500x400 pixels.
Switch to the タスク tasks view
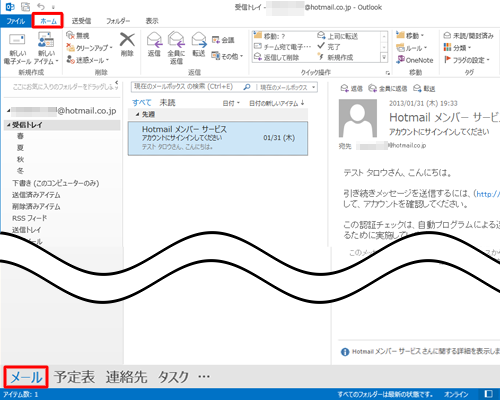(x=173, y=377)
